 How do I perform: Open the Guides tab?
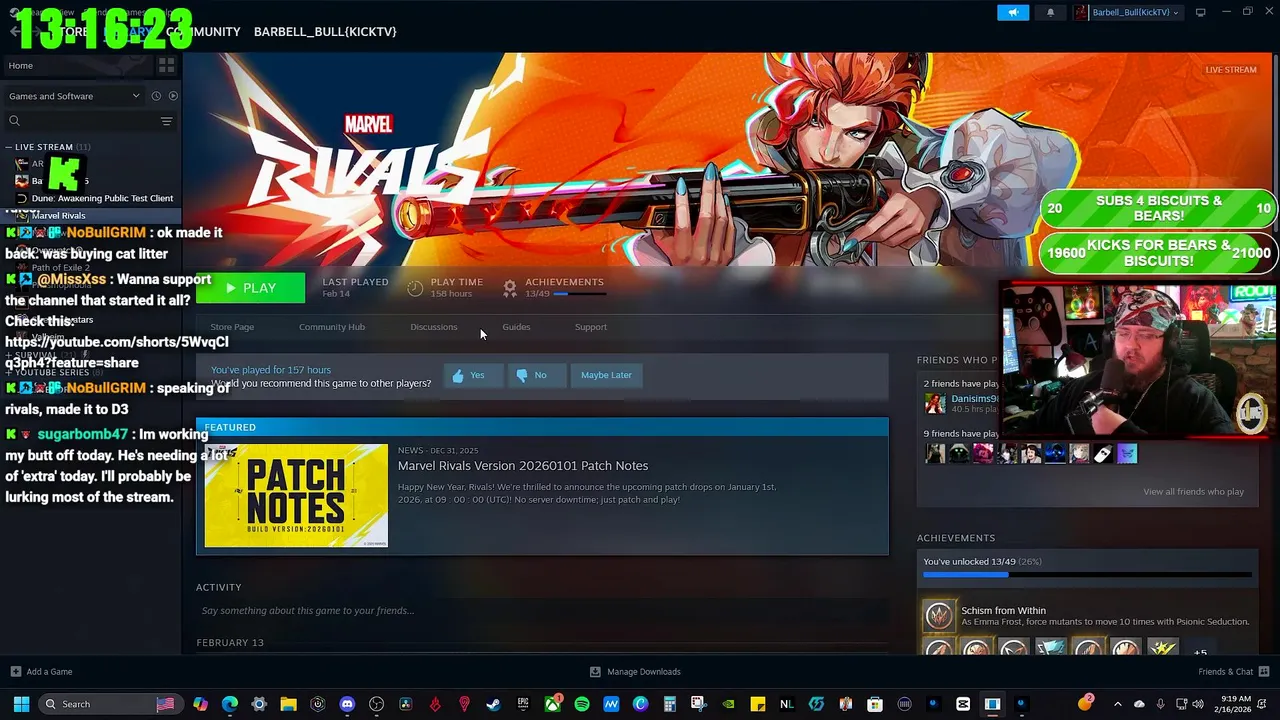[x=516, y=327]
